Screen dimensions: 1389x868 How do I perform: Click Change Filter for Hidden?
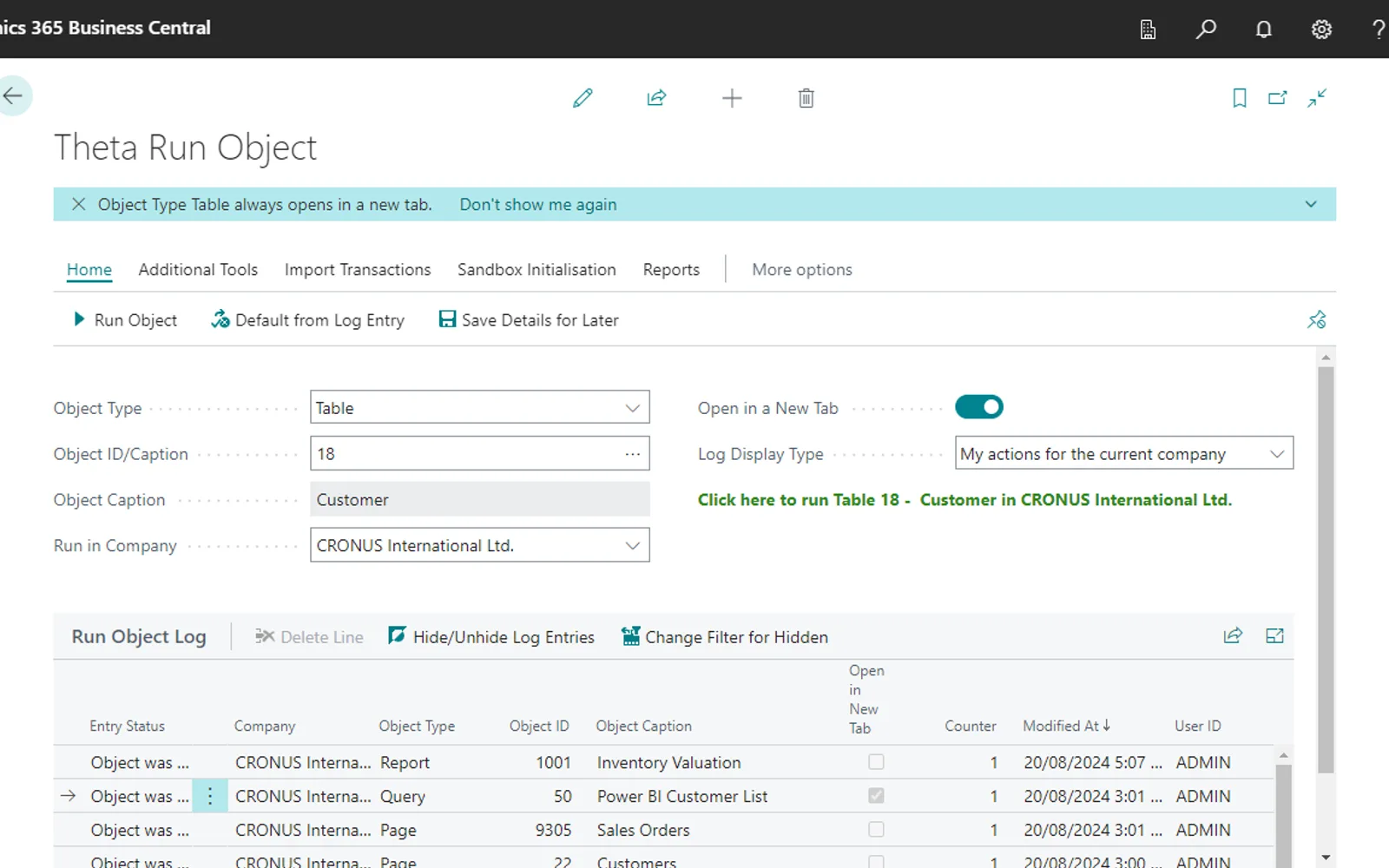tap(725, 637)
